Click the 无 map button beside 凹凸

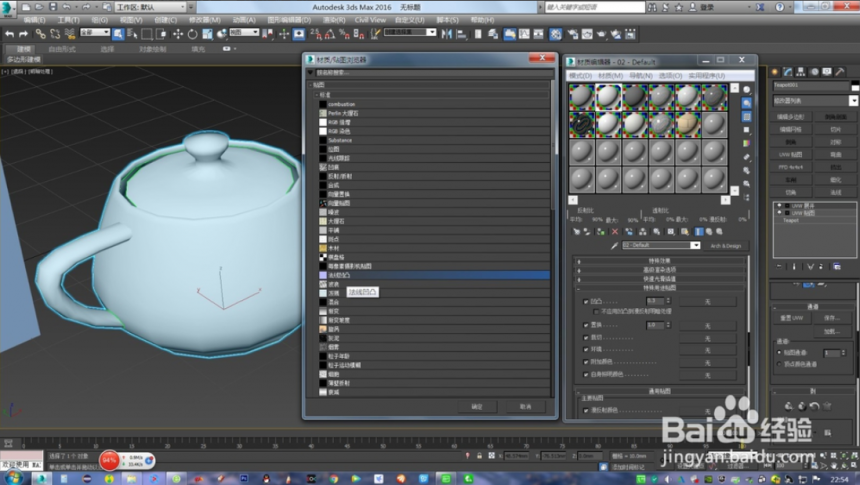pos(708,302)
